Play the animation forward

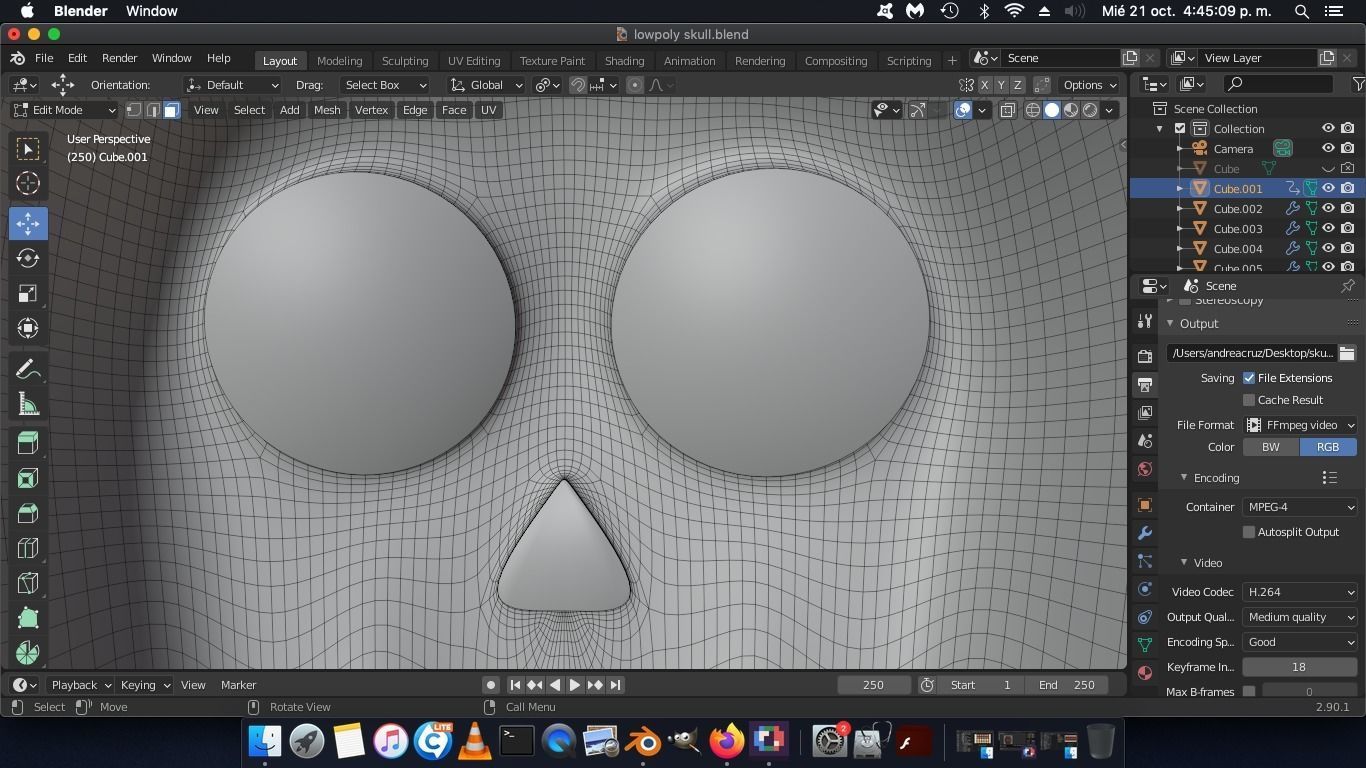click(575, 685)
